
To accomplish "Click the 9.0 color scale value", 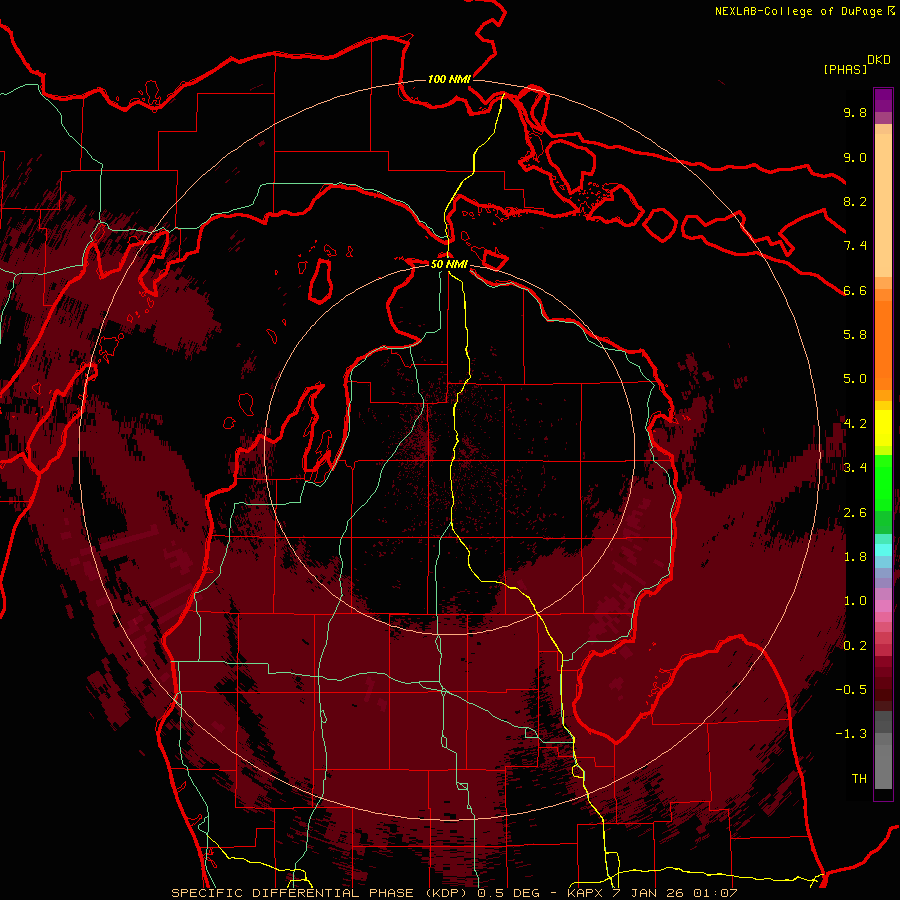I will (x=855, y=157).
